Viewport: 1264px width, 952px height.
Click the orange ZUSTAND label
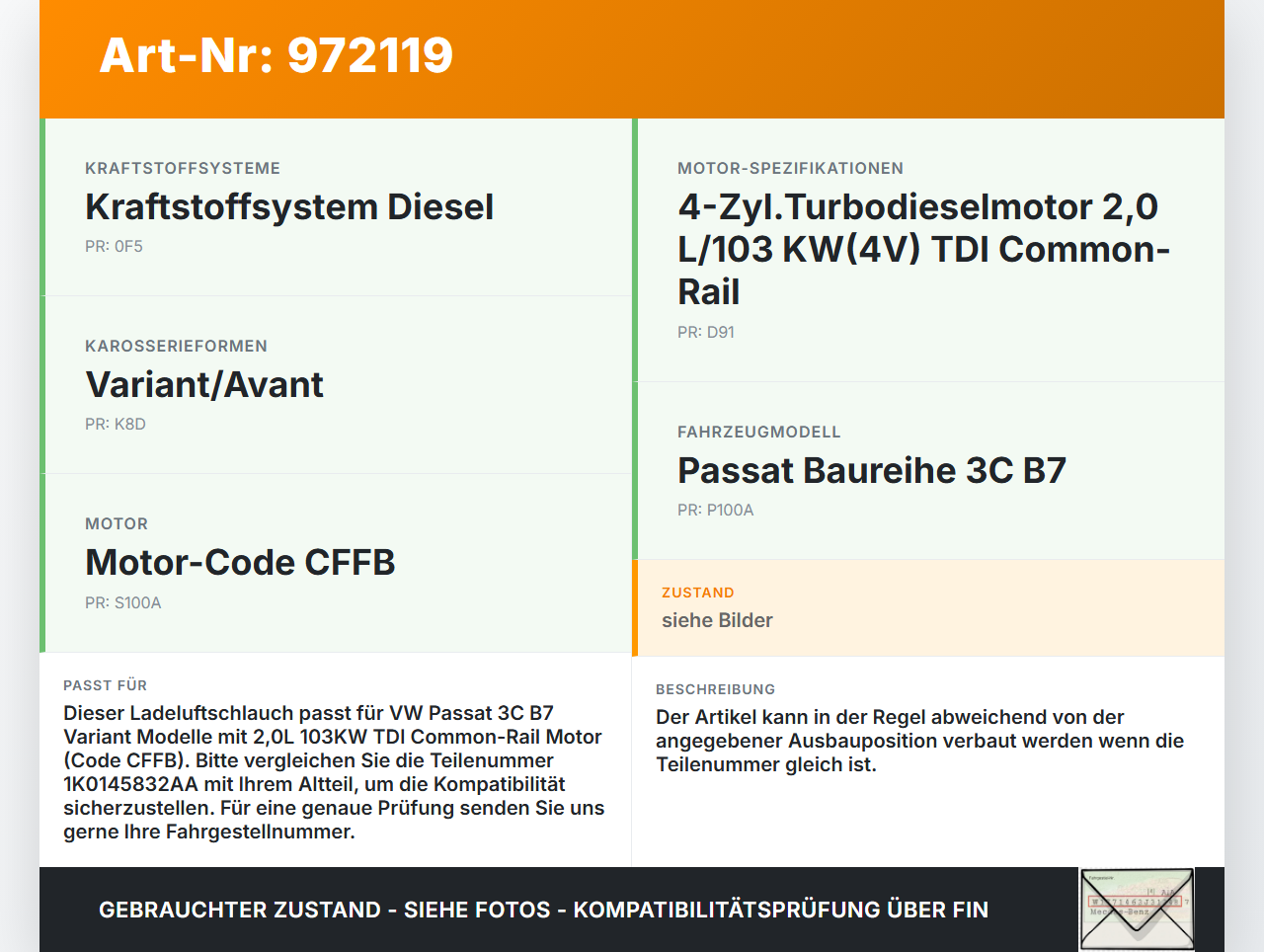point(698,594)
